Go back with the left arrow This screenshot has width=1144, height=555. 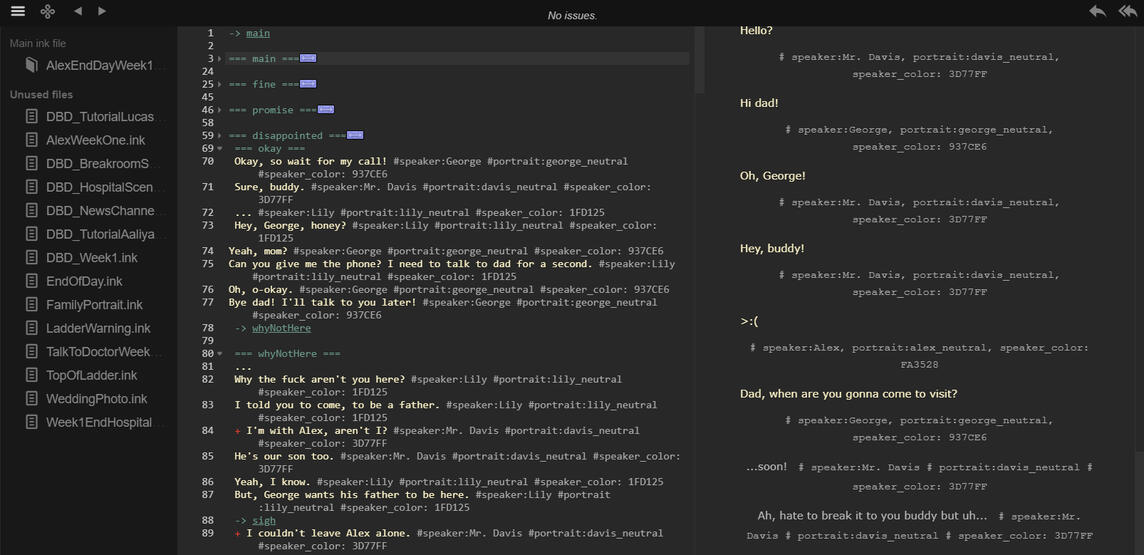click(x=78, y=11)
